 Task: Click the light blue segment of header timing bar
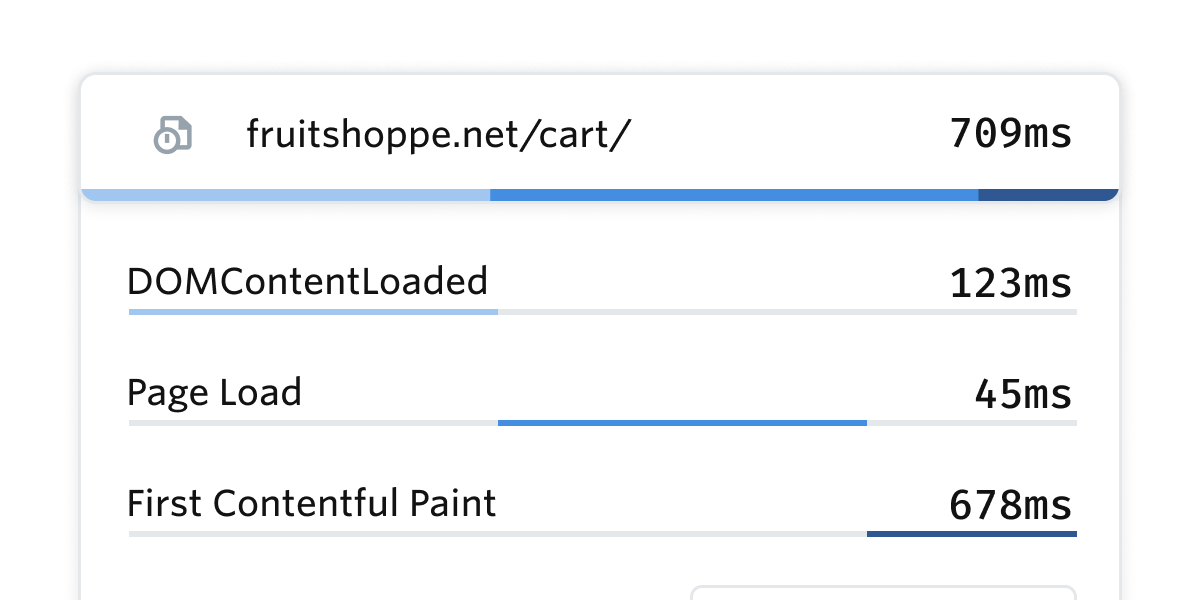click(286, 194)
